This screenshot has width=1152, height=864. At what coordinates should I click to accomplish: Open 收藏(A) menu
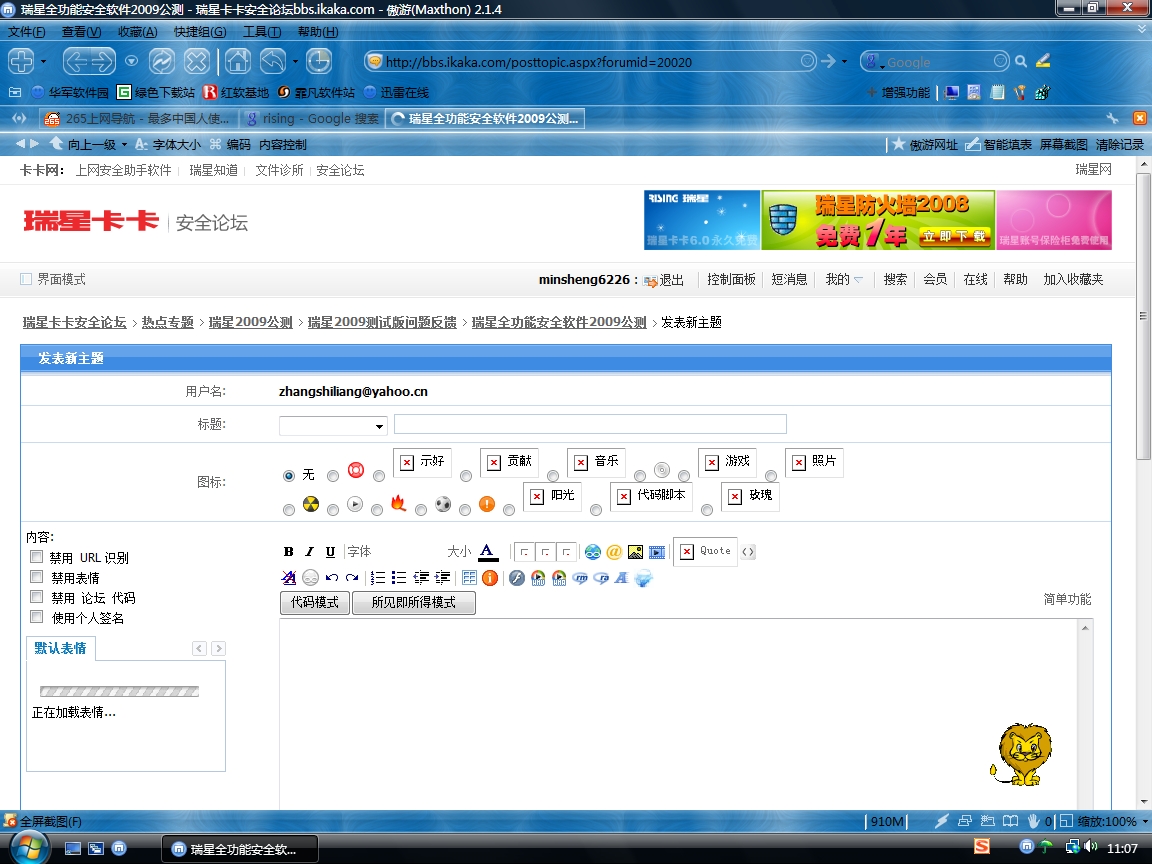[x=137, y=32]
